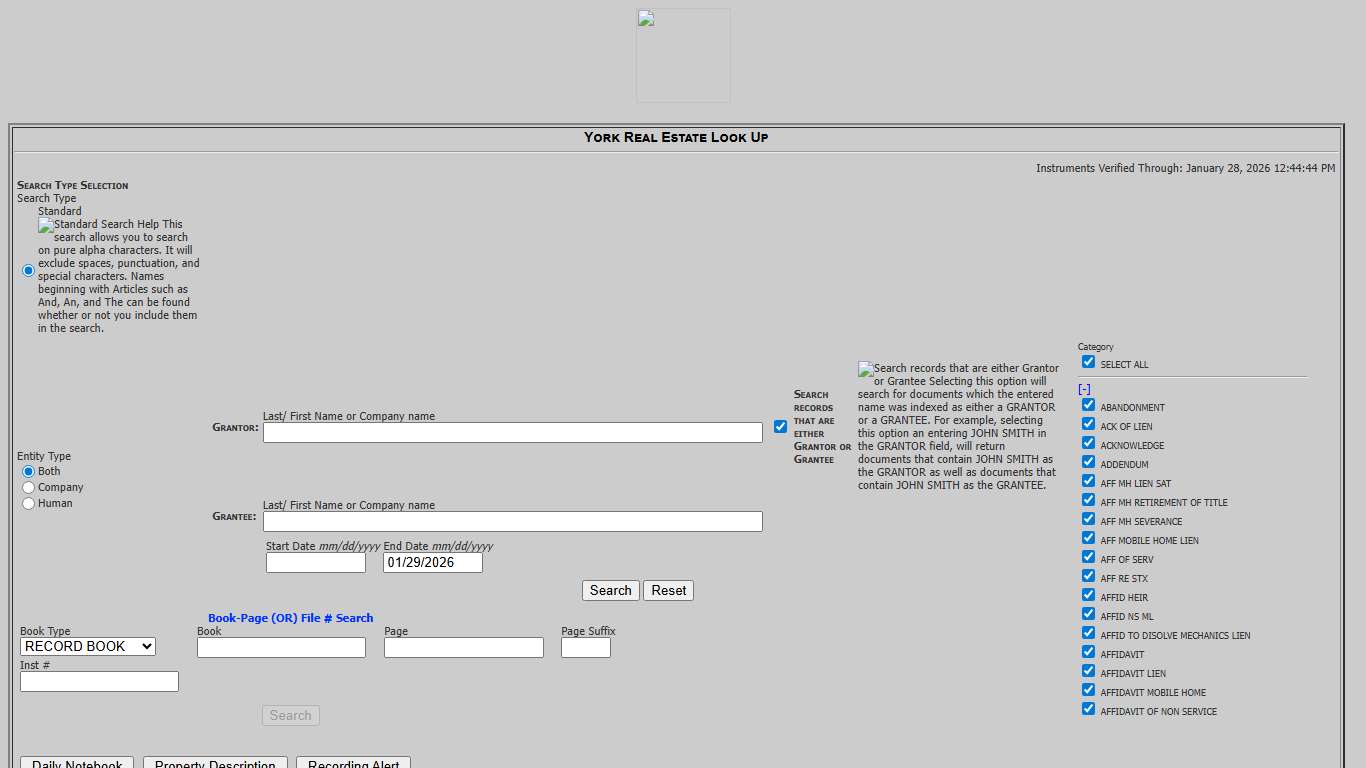Viewport: 1366px width, 768px height.
Task: Open the Daily Notebook
Action: [76, 763]
